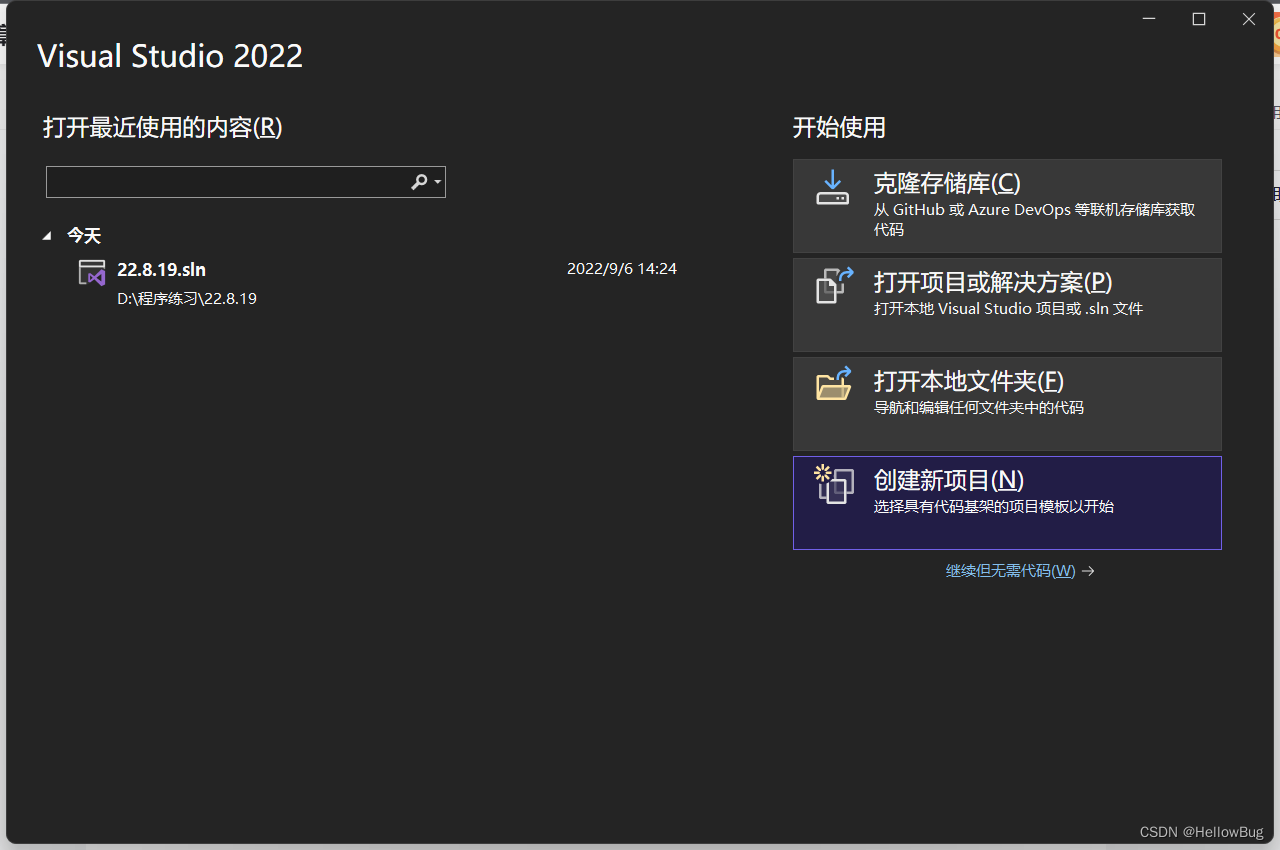
Task: Click the clone repository download icon
Action: tap(832, 187)
